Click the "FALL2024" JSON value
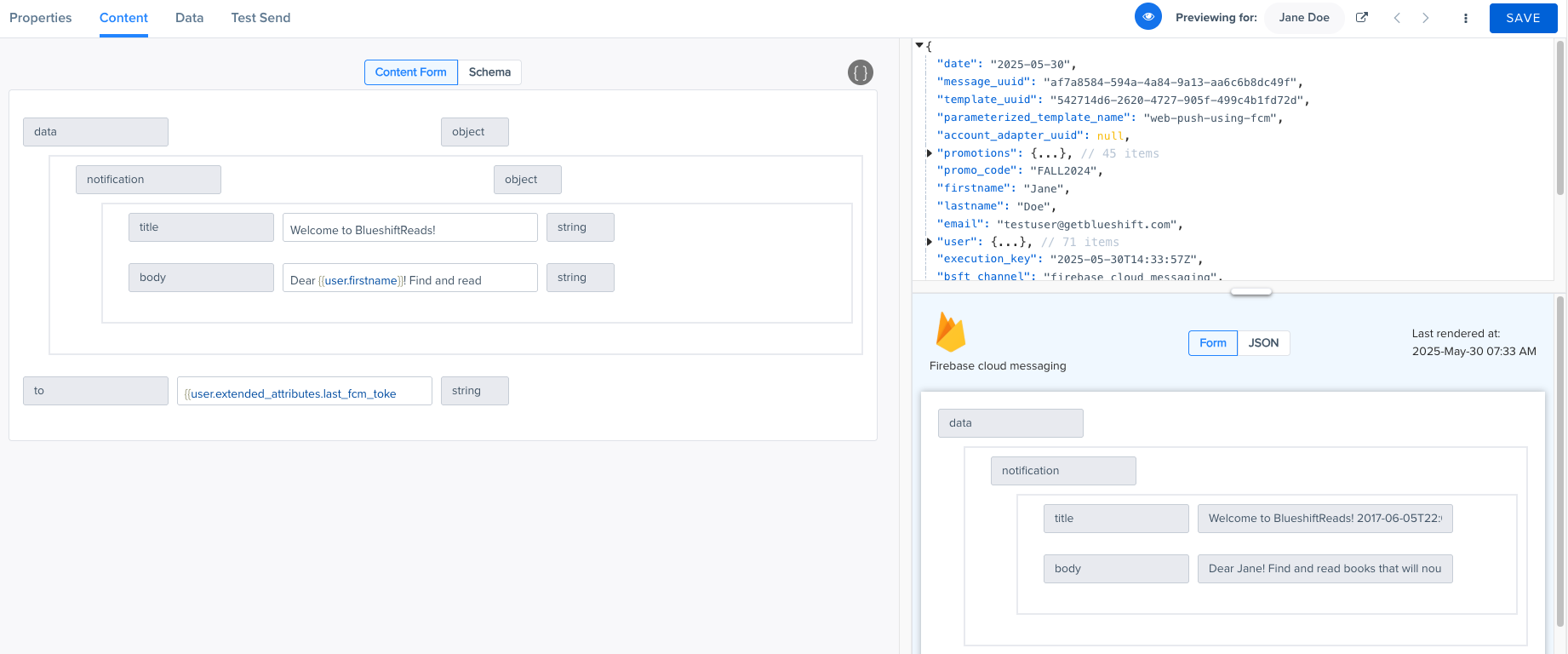Viewport: 1568px width, 654px height. [x=1063, y=171]
